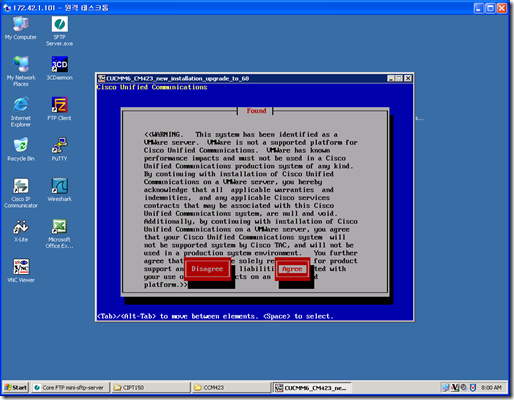Click the remote desktop title bar icon
The width and height of the screenshot is (514, 400).
coord(7,8)
